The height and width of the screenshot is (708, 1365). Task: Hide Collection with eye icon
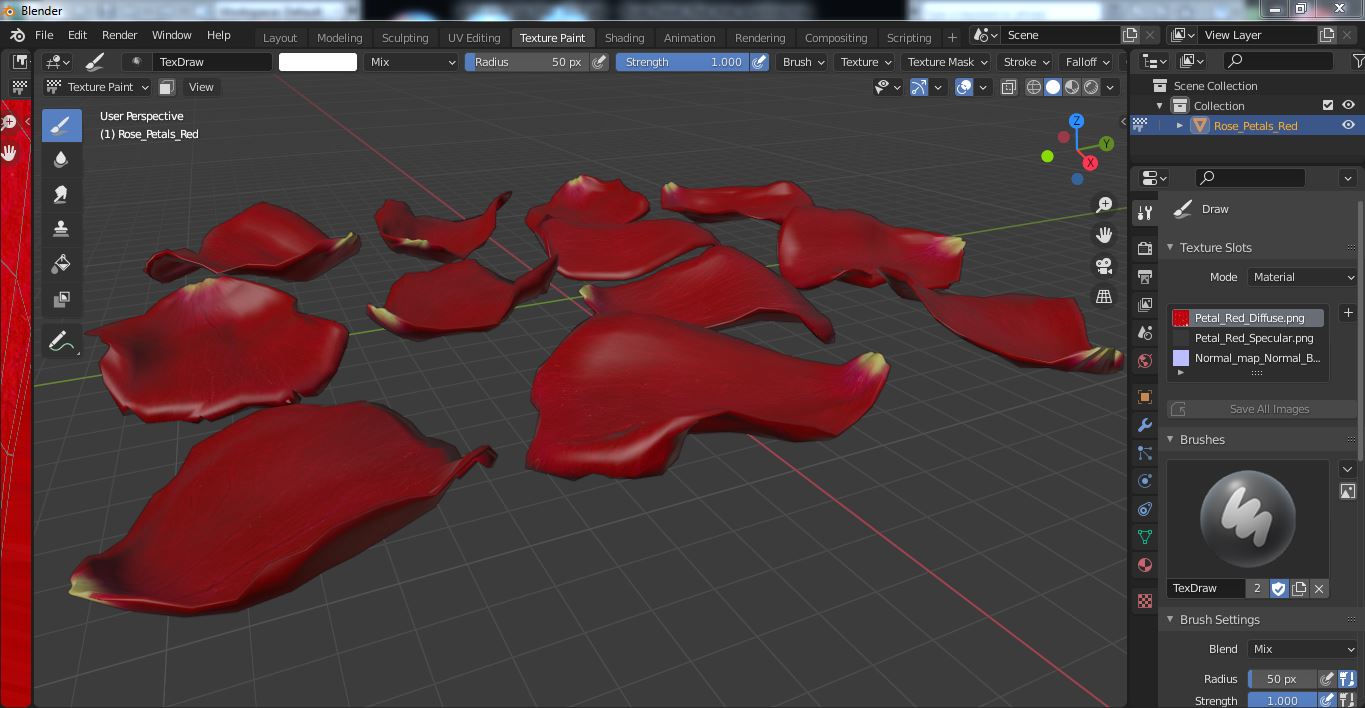1348,105
